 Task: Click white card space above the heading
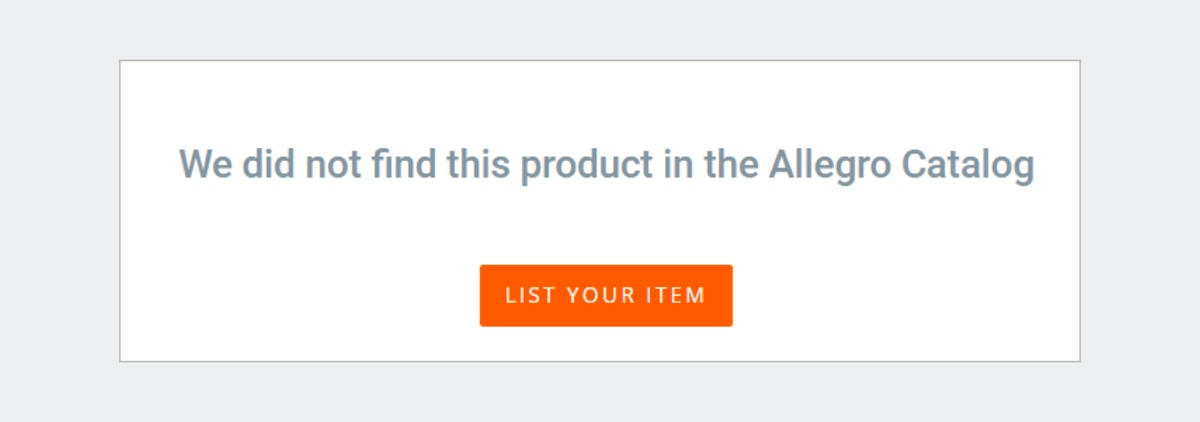pos(600,100)
